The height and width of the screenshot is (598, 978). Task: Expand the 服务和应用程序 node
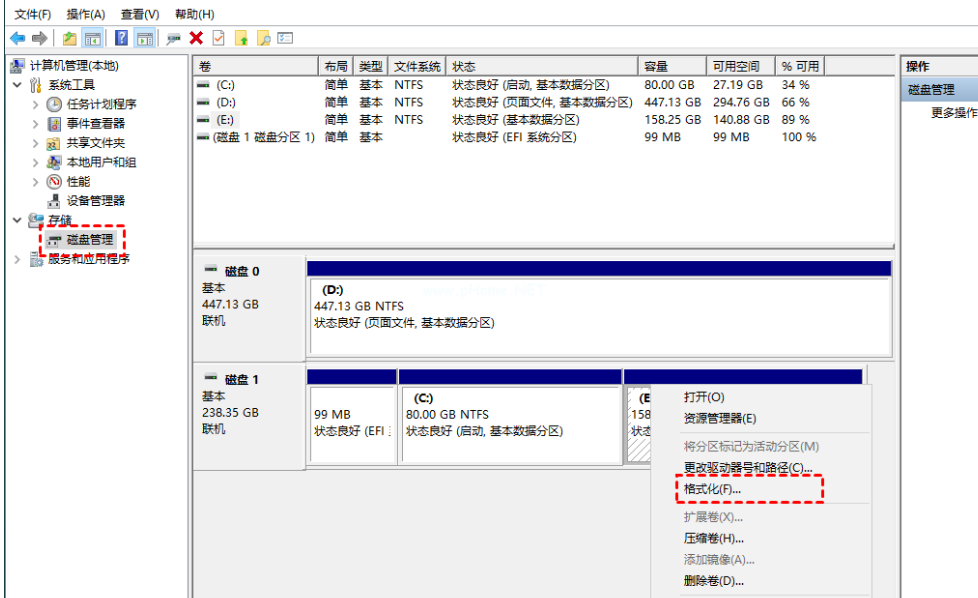tap(17, 259)
